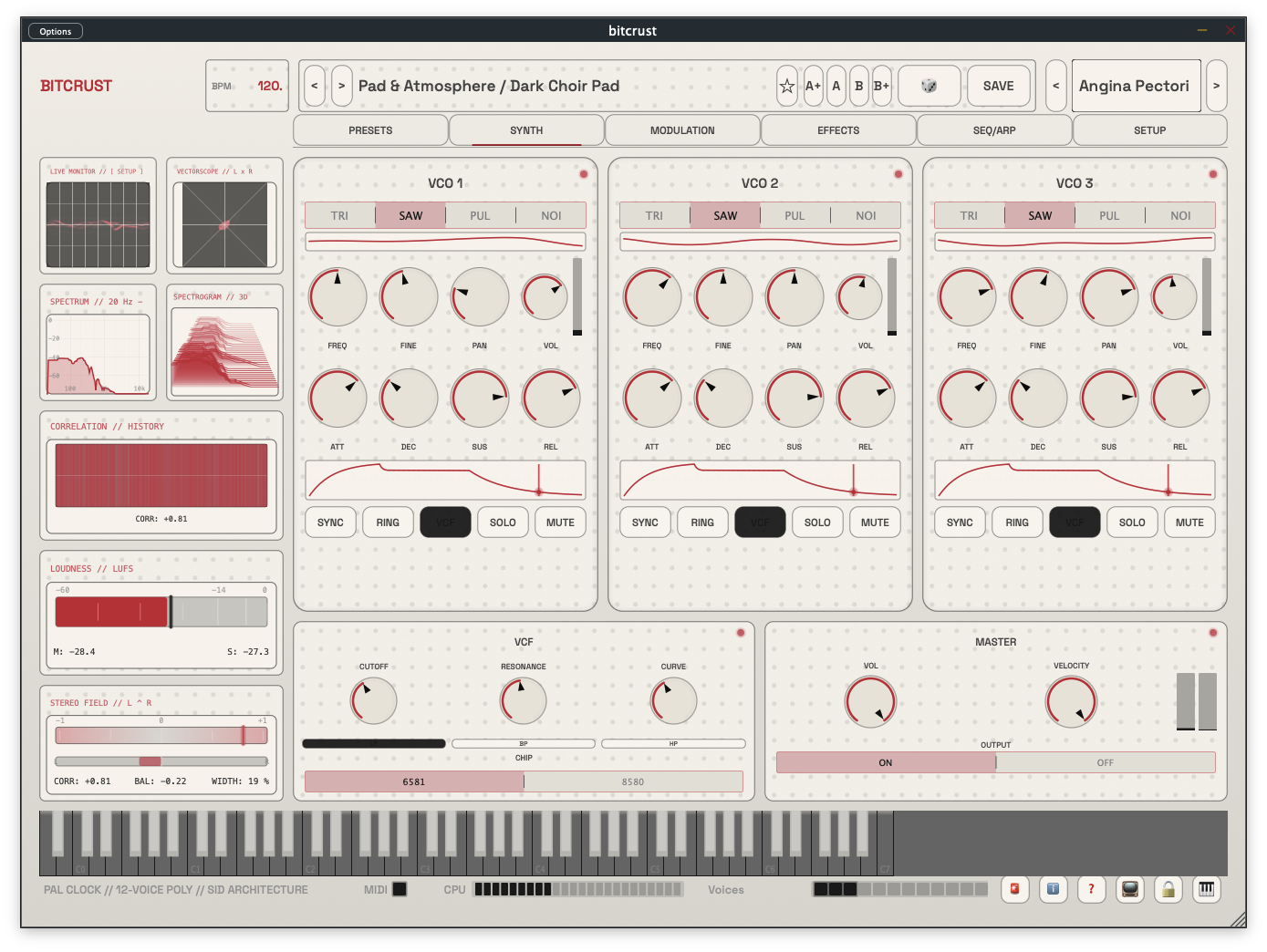Step forward from Angina Pectori
The width and height of the screenshot is (1267, 952).
(x=1216, y=86)
